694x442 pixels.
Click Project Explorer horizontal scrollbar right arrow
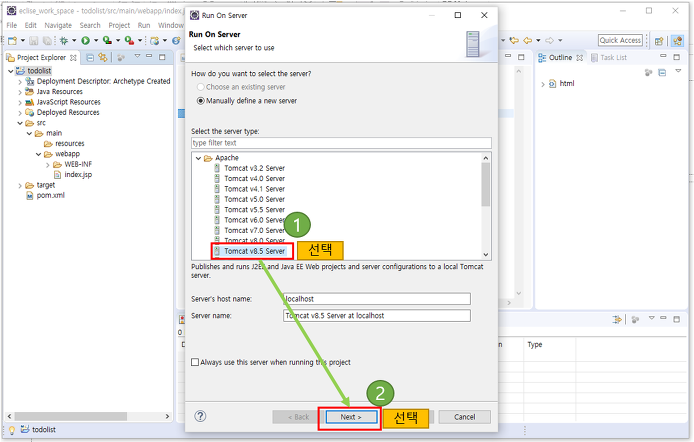tap(167, 416)
